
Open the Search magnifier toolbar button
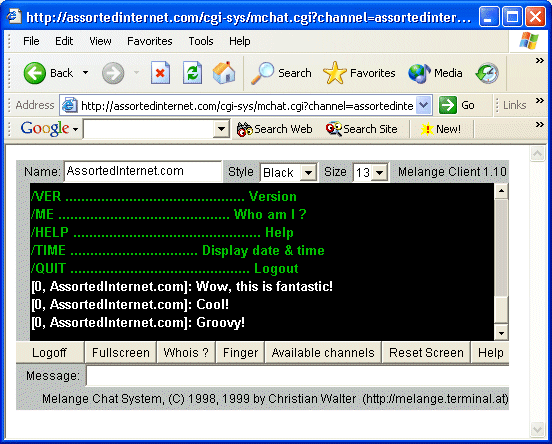point(281,73)
